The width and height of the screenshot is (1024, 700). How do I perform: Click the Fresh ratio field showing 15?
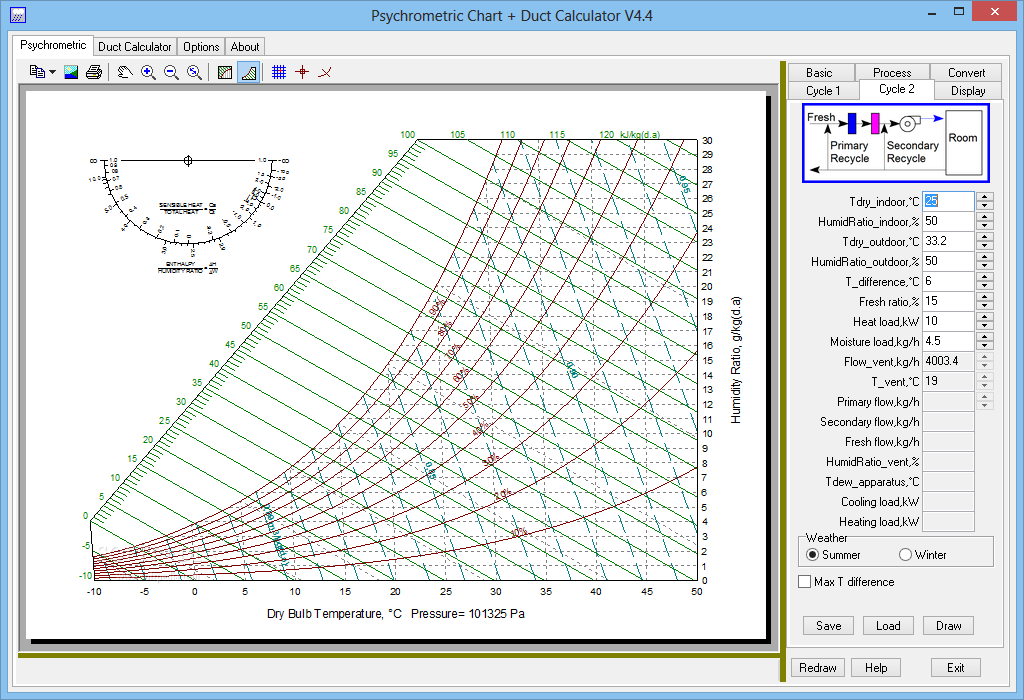pos(948,301)
